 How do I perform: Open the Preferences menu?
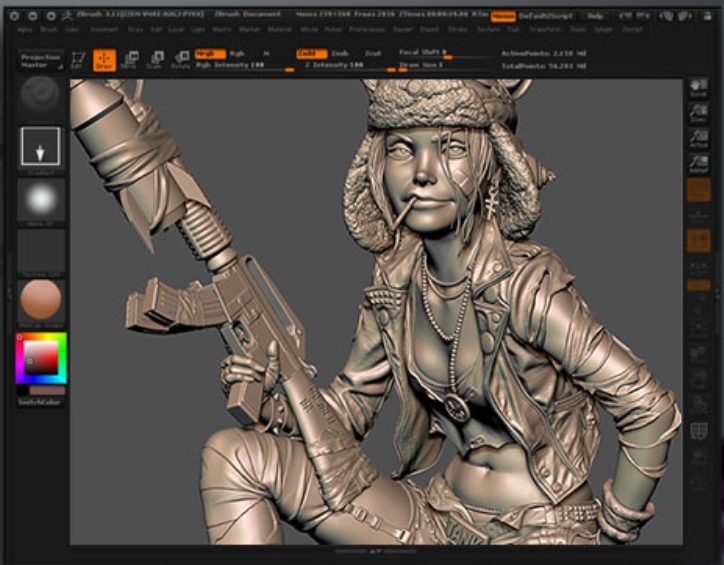pos(367,30)
